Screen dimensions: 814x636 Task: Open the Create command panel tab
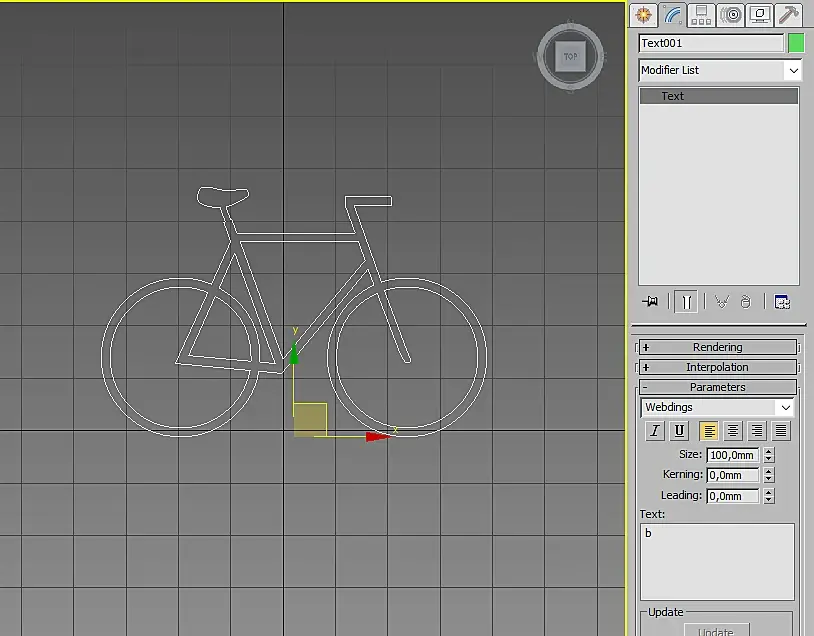[x=643, y=14]
